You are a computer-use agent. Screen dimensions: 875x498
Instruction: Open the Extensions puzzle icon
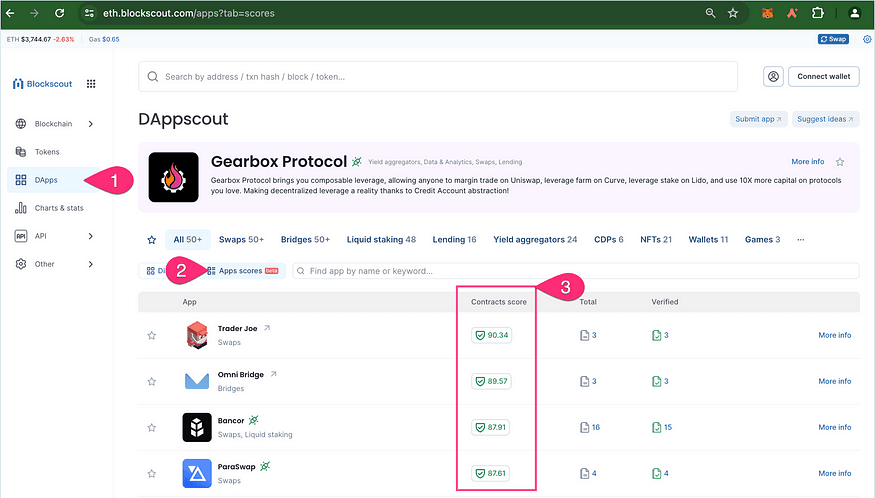[818, 13]
